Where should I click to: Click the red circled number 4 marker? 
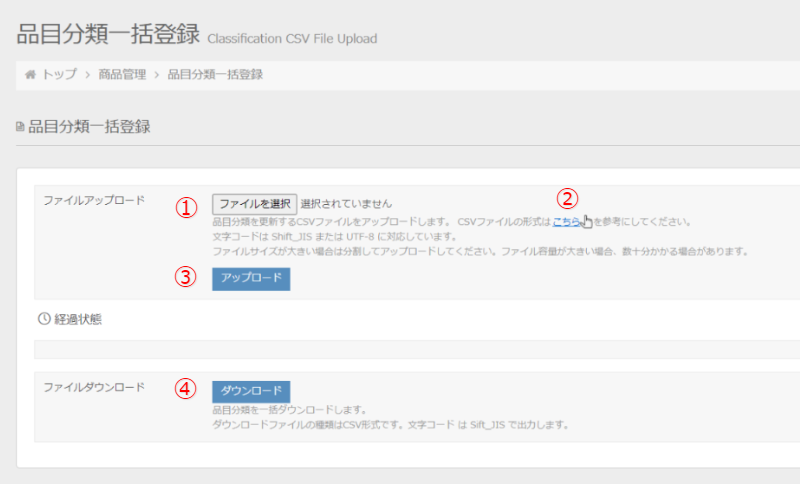coord(184,390)
